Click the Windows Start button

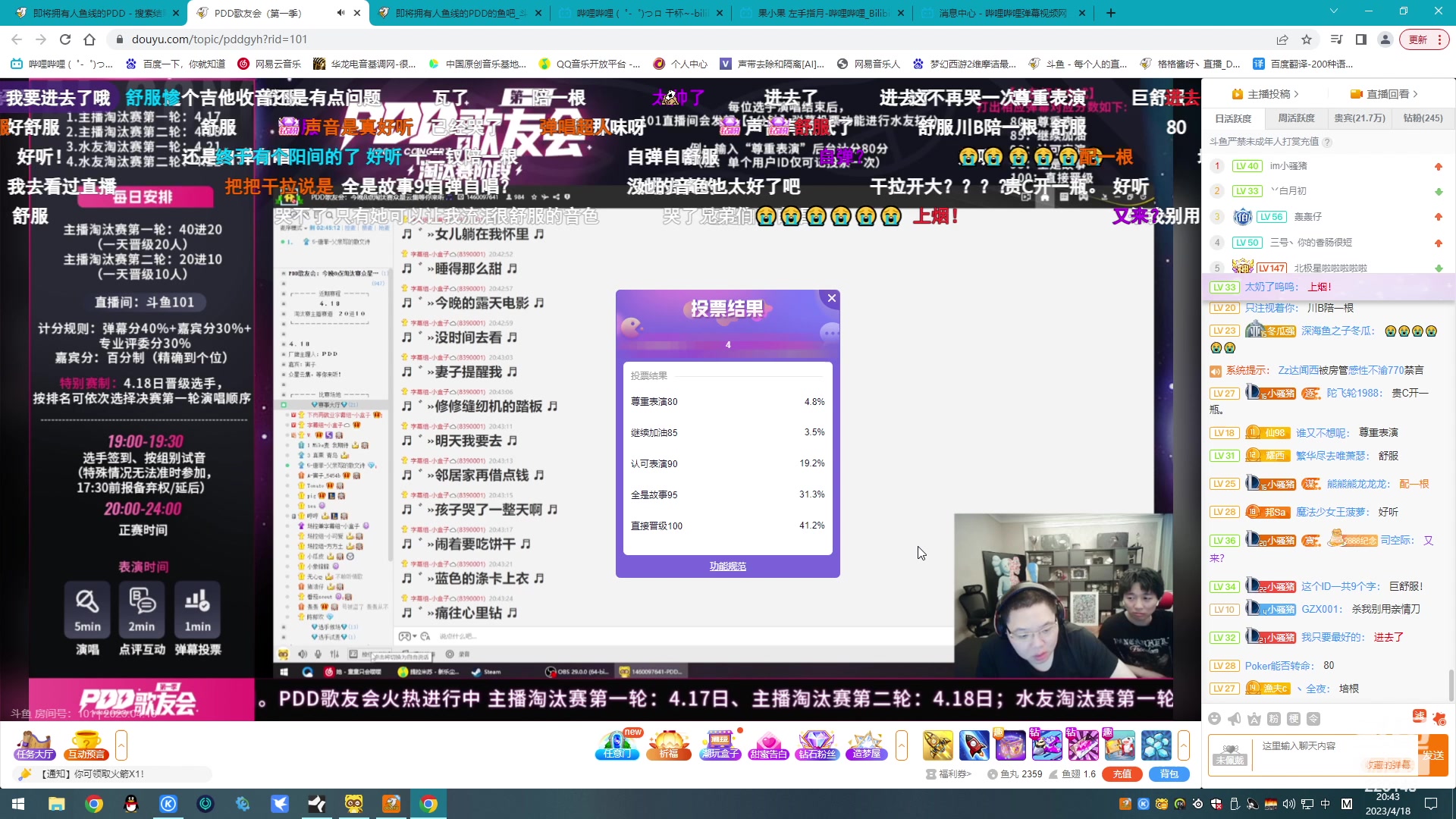click(18, 804)
